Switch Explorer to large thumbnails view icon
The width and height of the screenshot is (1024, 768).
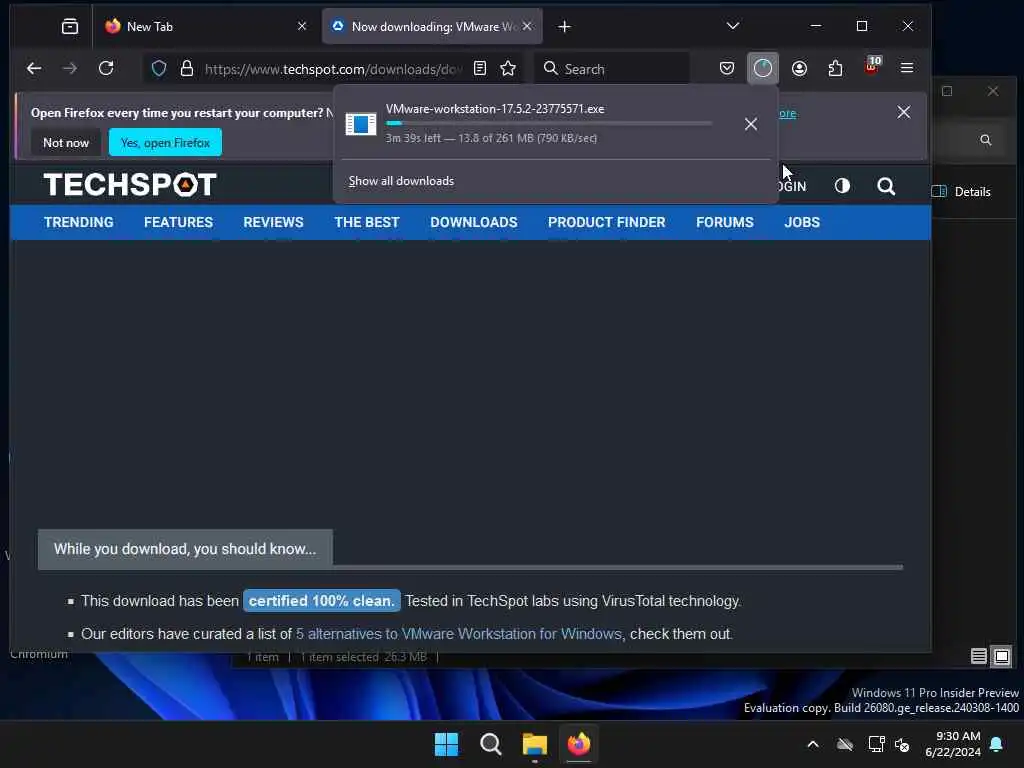[1002, 656]
